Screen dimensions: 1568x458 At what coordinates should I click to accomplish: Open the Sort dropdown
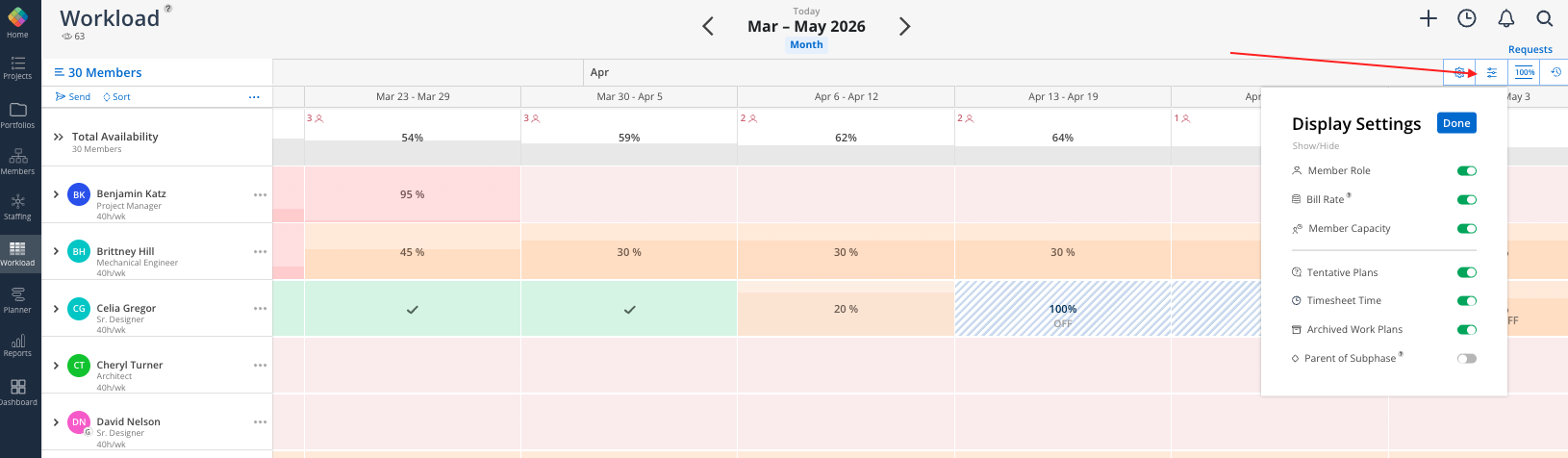[116, 97]
